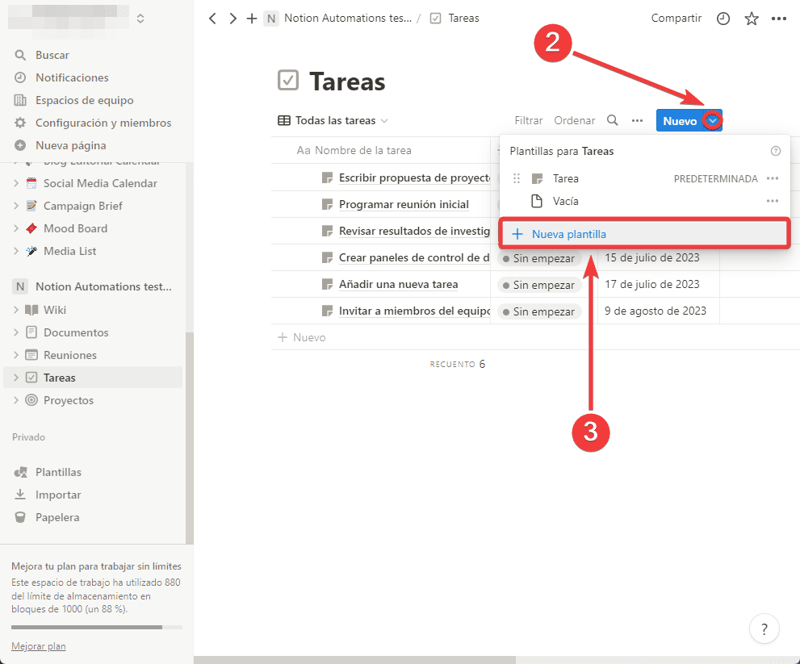Expand the Wiki page tree
The image size is (800, 664).
click(16, 310)
